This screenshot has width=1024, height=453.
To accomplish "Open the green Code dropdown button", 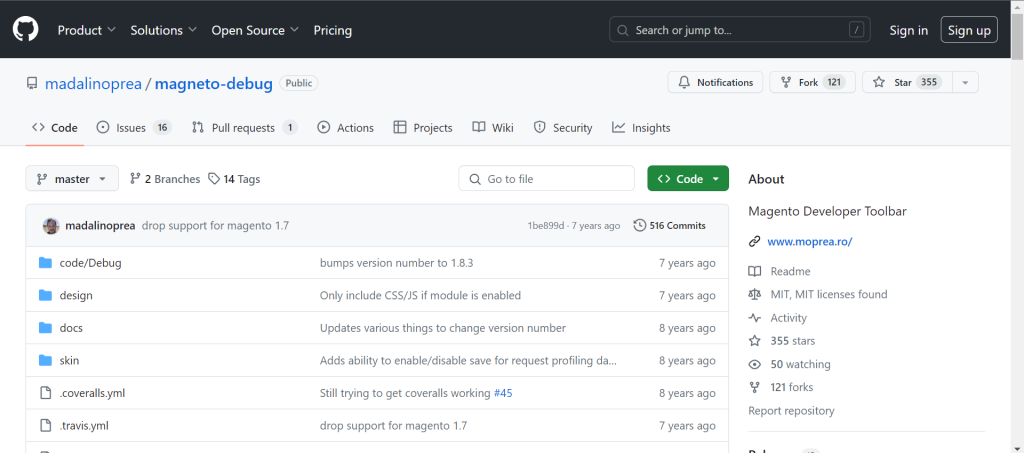I will coord(688,179).
